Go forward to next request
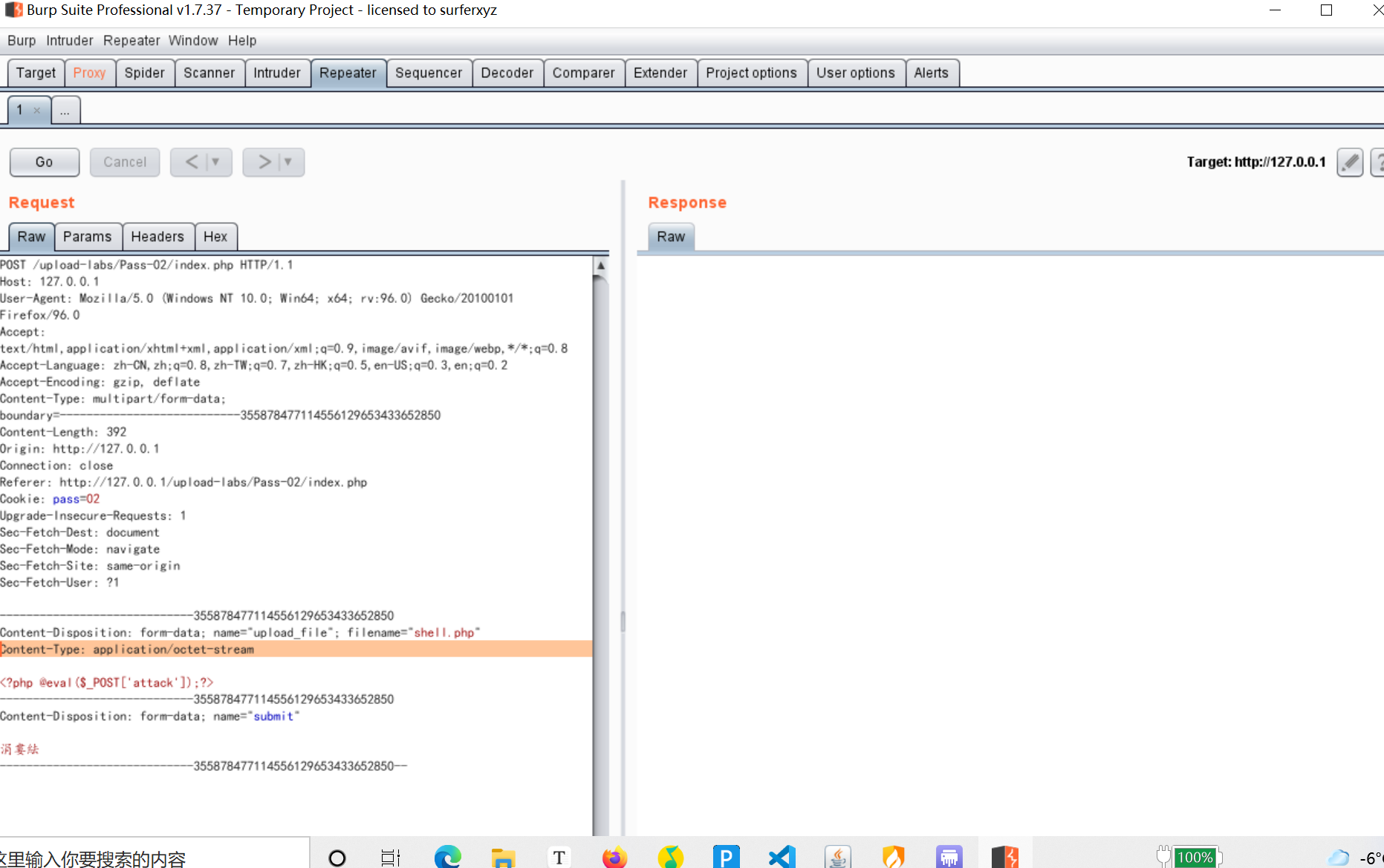This screenshot has height=868, width=1384. 263,162
